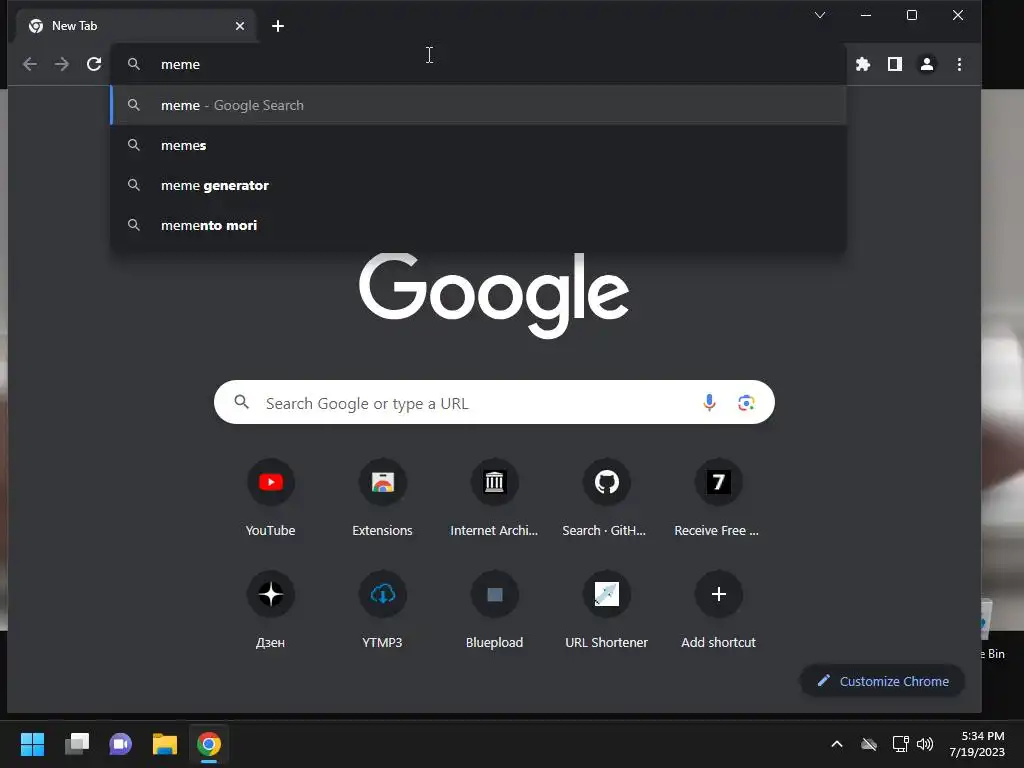Toggle the side panel icon
Screen dimensions: 1024x768
click(895, 64)
